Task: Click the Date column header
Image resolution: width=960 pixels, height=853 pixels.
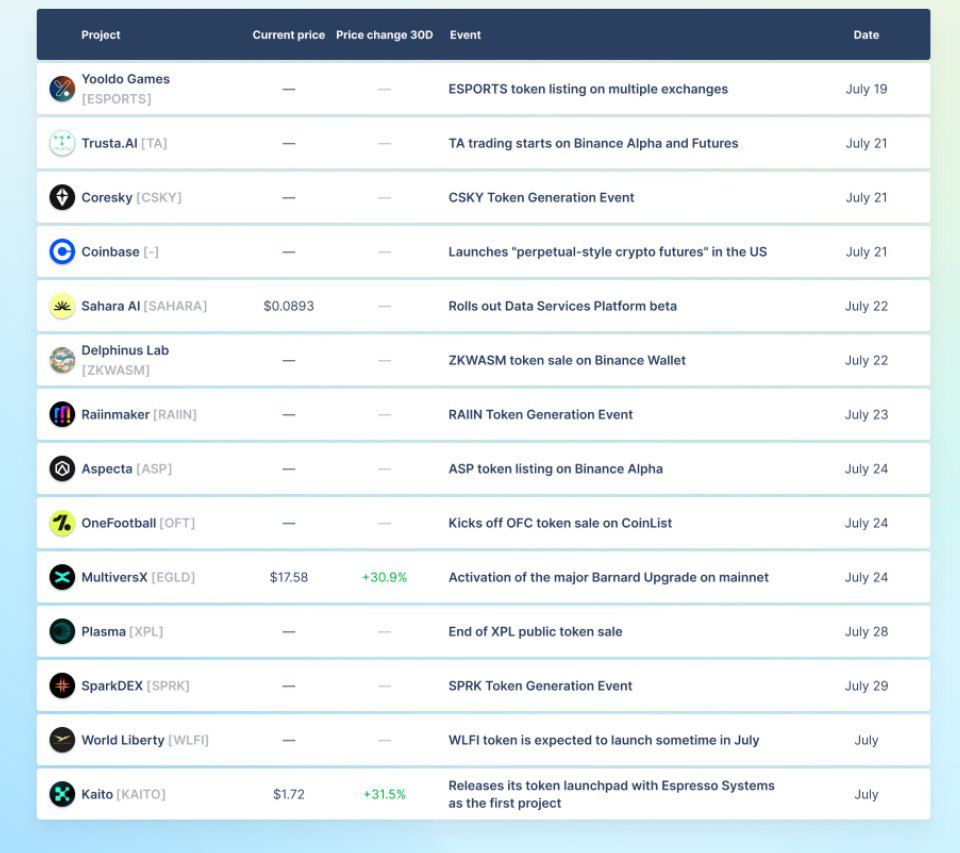Action: tap(866, 35)
